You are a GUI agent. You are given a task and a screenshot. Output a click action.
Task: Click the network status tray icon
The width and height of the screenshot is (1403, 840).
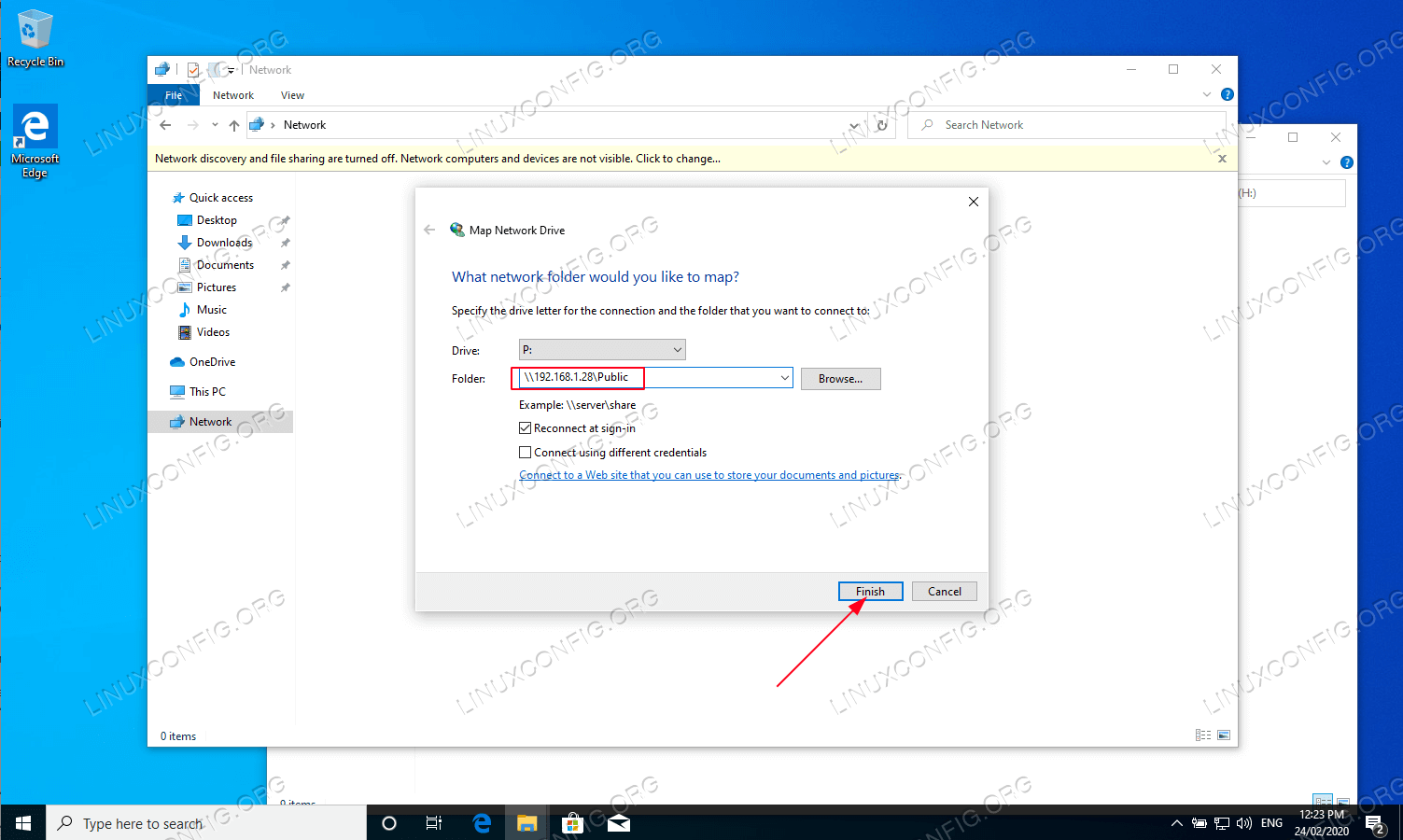(1222, 823)
